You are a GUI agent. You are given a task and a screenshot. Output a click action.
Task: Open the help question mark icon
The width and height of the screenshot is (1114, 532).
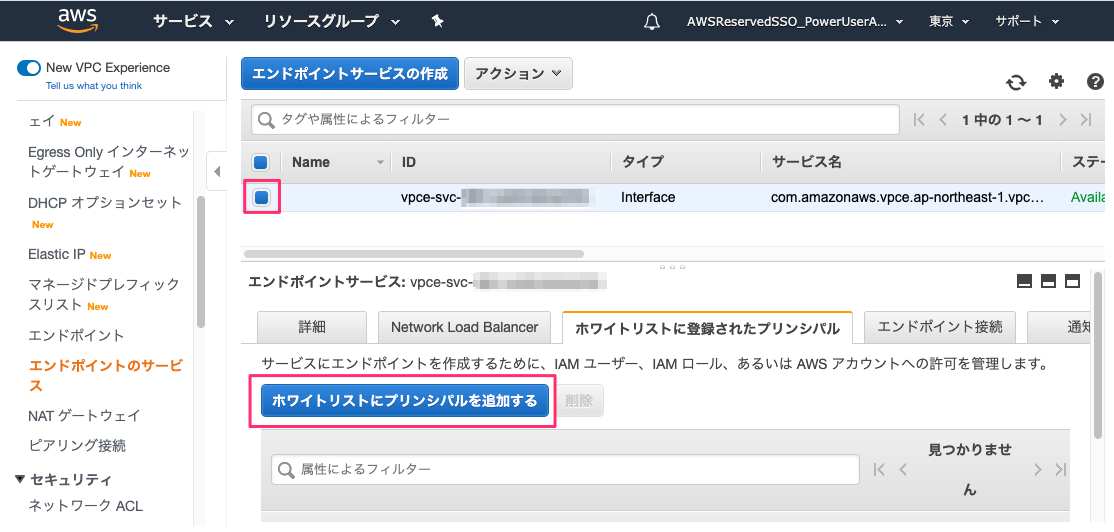coord(1096,82)
